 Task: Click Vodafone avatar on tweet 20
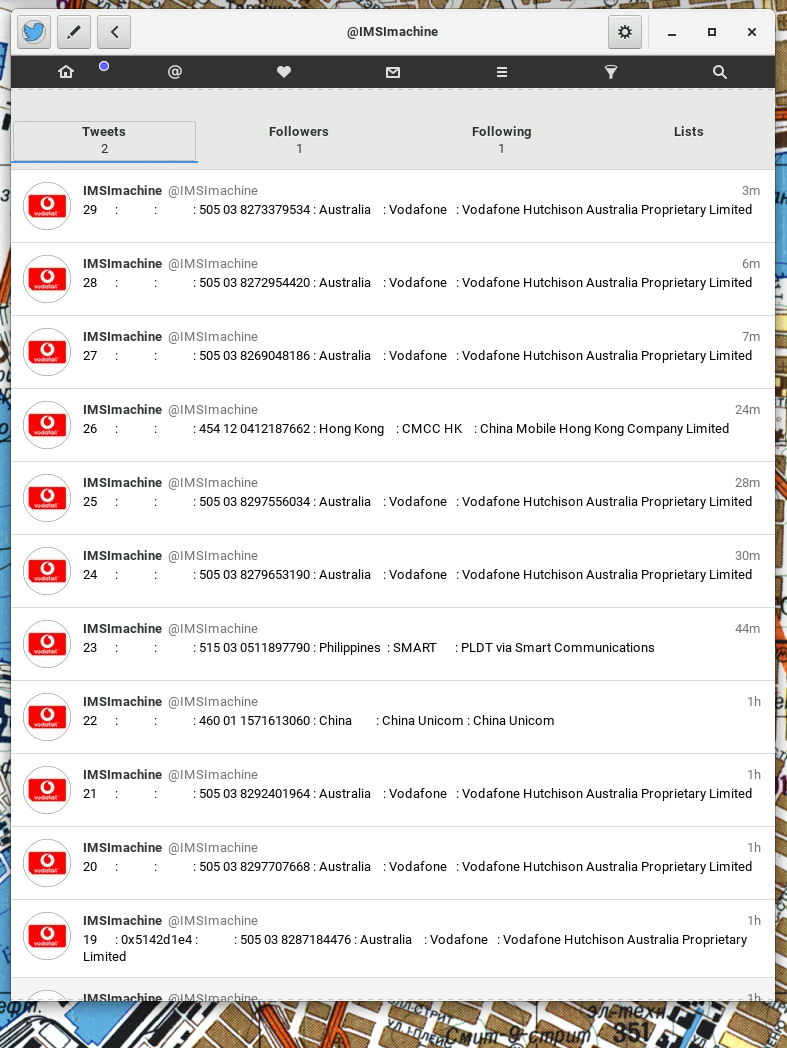click(47, 862)
